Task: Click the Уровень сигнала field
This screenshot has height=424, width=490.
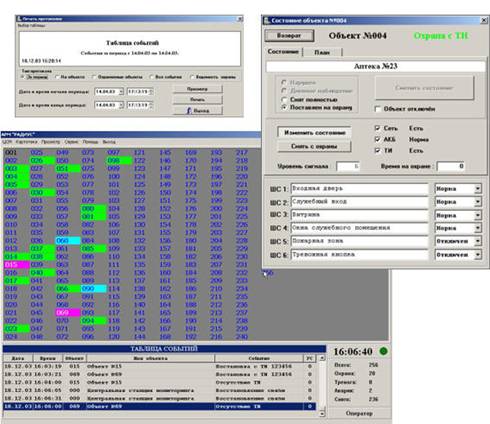Action: tap(348, 166)
